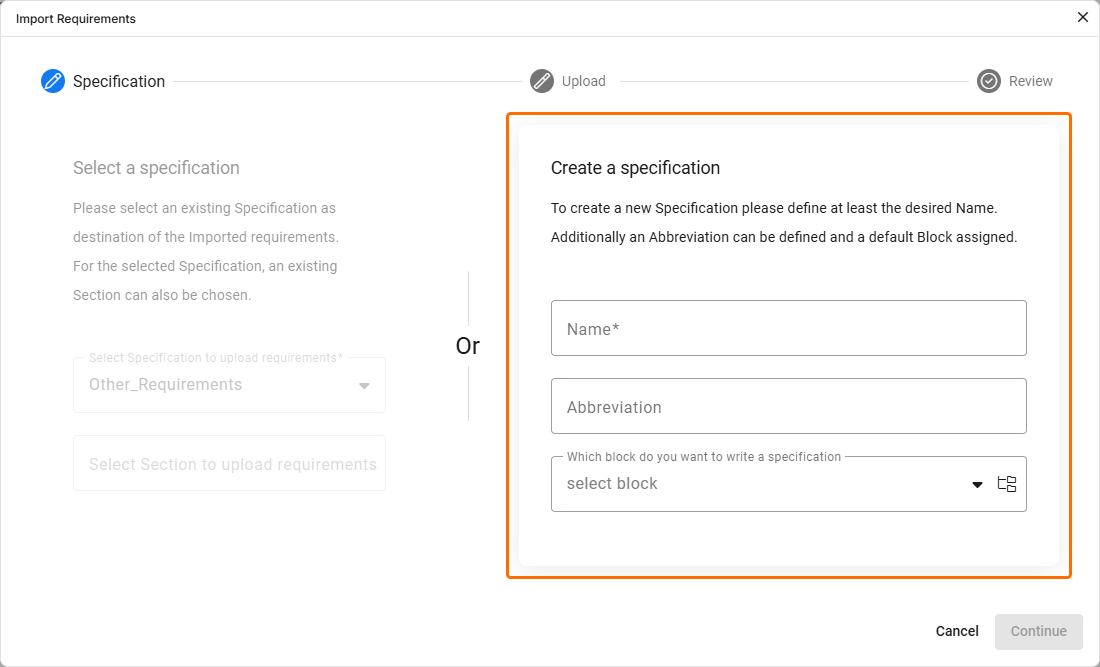Screen dimensions: 1100x667
Task: Focus the Name* input field
Action: tap(788, 328)
